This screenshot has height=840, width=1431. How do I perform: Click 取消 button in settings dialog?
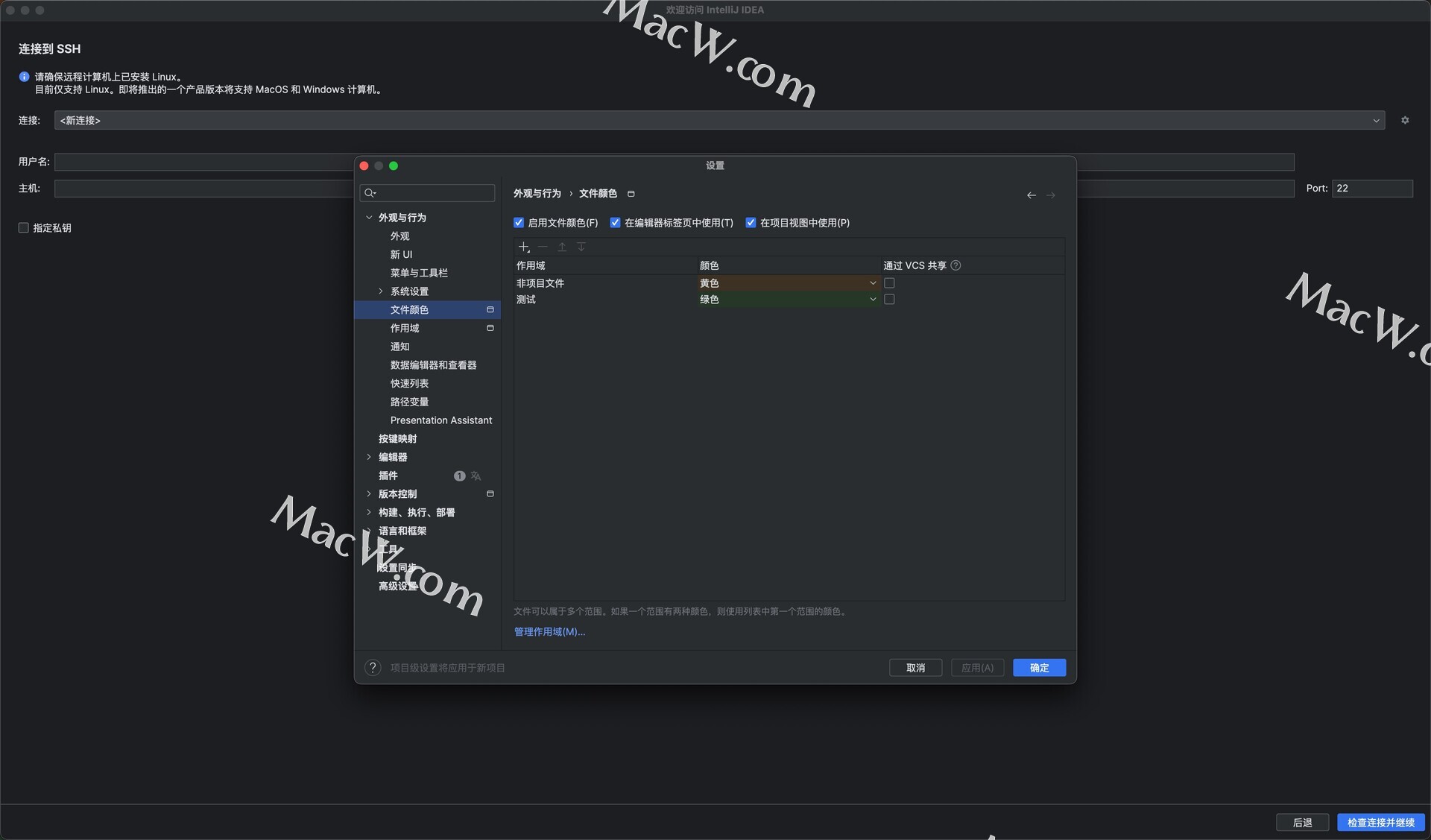[x=915, y=668]
